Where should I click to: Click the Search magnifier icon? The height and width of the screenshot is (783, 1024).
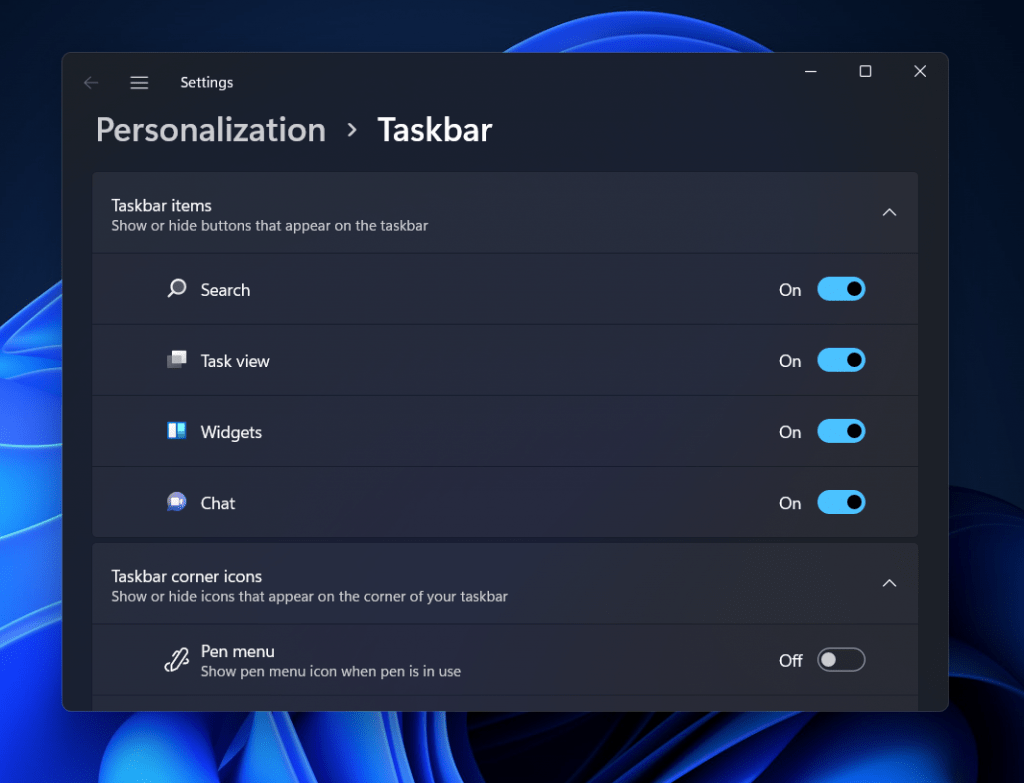click(175, 289)
